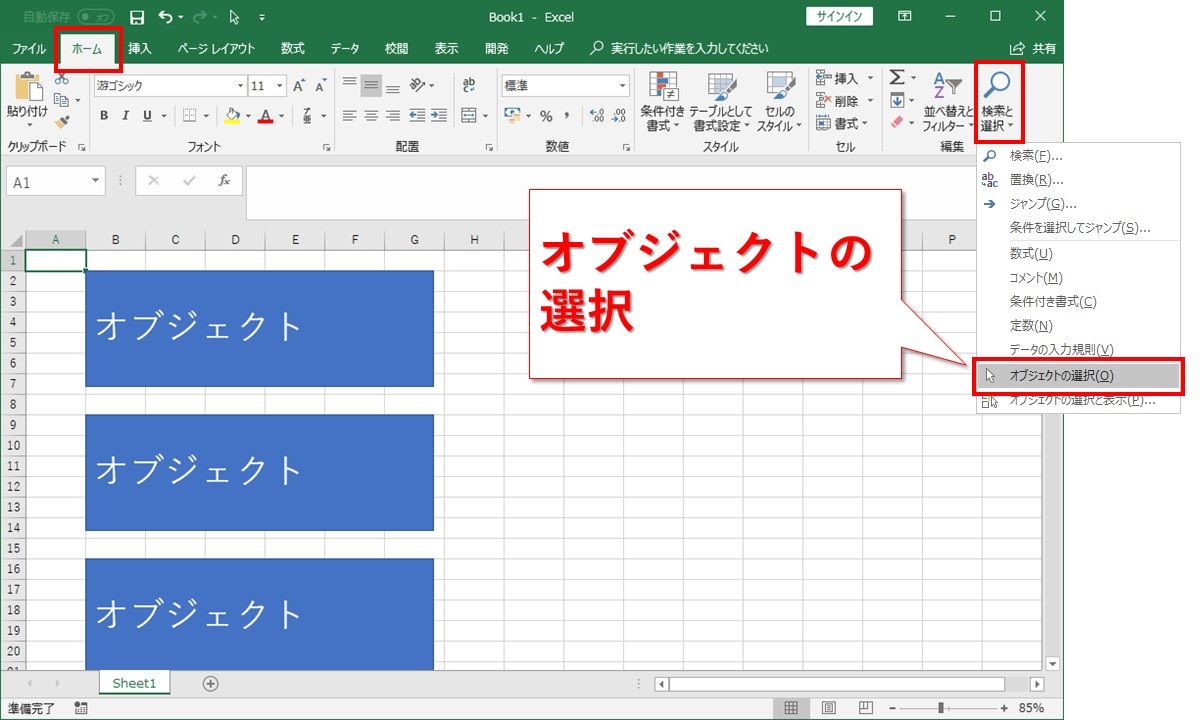Click the borders icon
1200x720 pixels.
192,116
